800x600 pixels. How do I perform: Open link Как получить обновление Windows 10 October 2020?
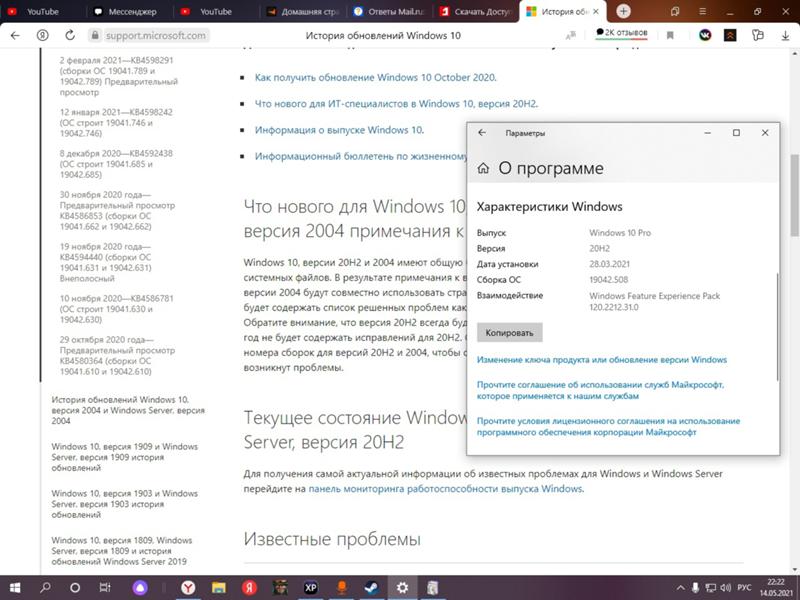coord(376,78)
